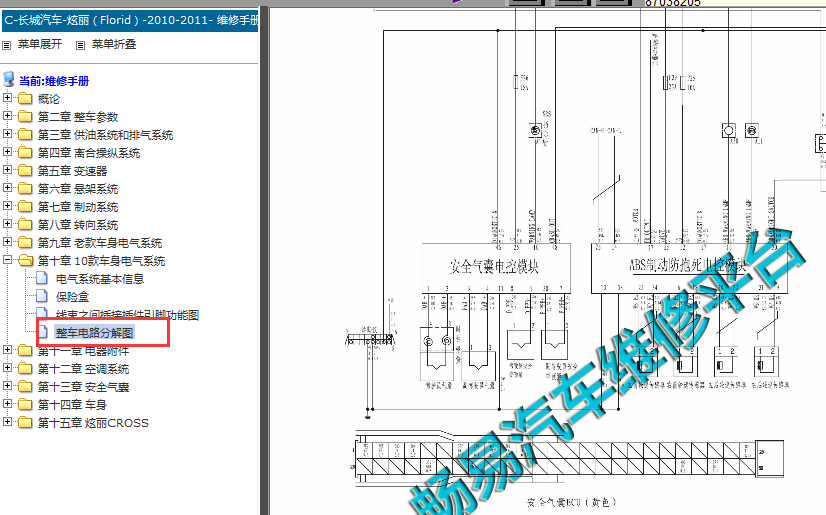Click the folder icon for 第八章 转向系统
Screen dimensions: 826x515
click(25, 224)
